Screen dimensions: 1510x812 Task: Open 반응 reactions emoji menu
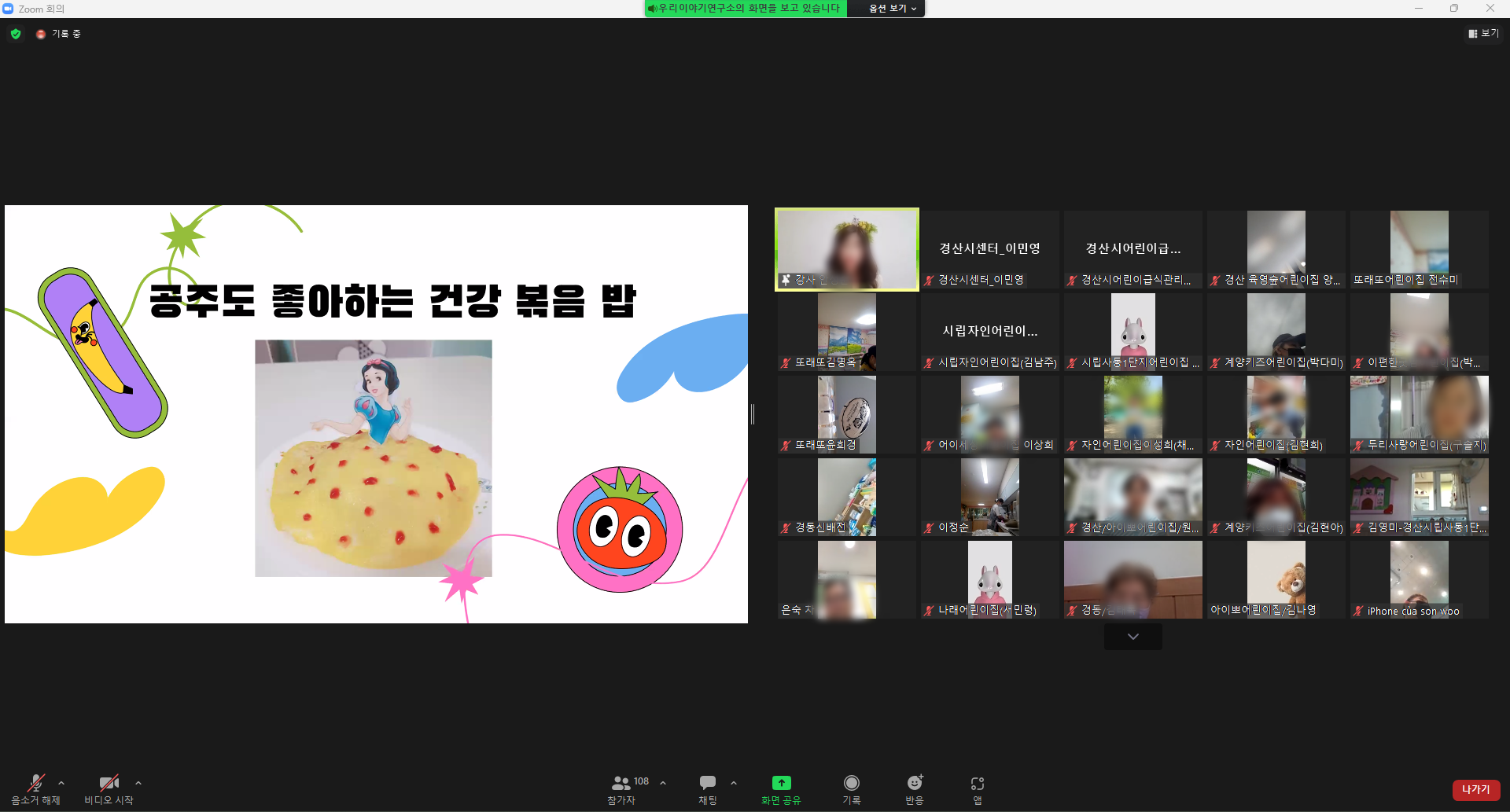pyautogui.click(x=915, y=789)
